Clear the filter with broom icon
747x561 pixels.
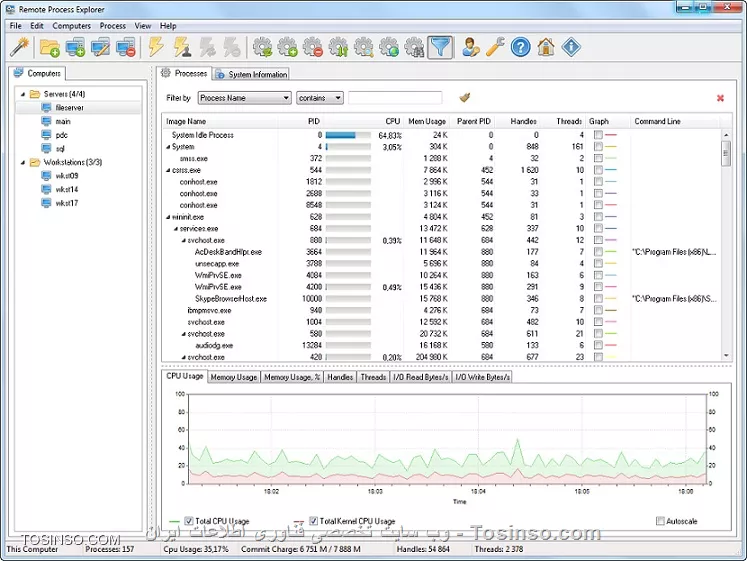coord(465,98)
